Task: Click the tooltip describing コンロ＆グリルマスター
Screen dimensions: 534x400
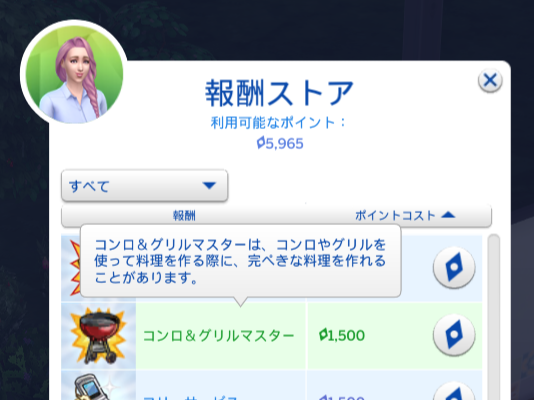Action: 240,261
